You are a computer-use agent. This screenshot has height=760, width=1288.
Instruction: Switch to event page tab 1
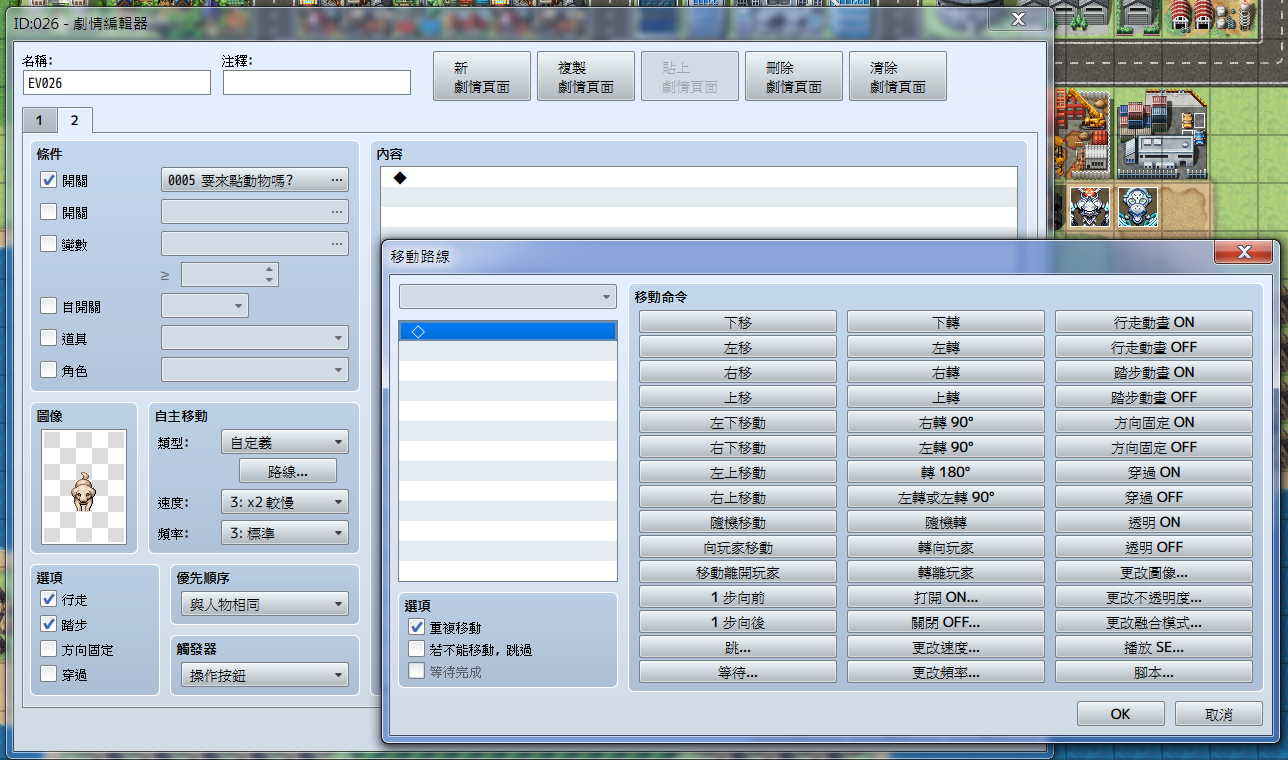pos(39,121)
